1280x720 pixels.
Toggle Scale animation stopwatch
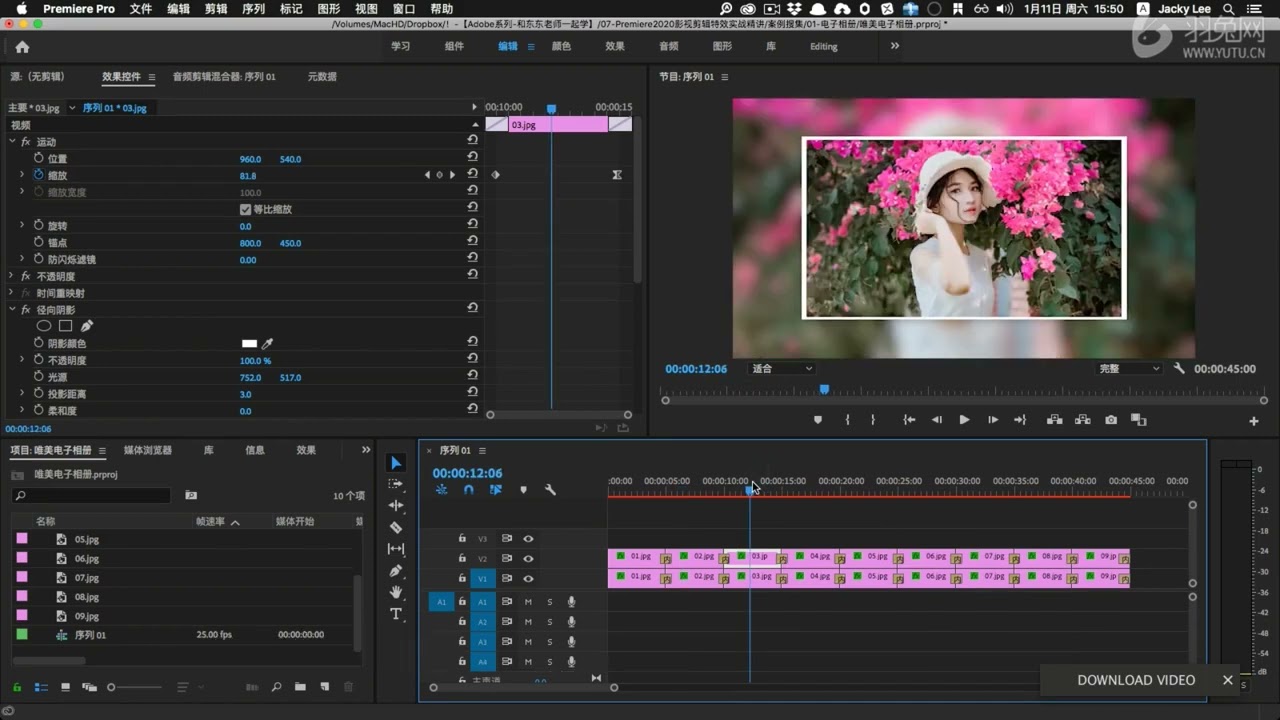point(39,175)
